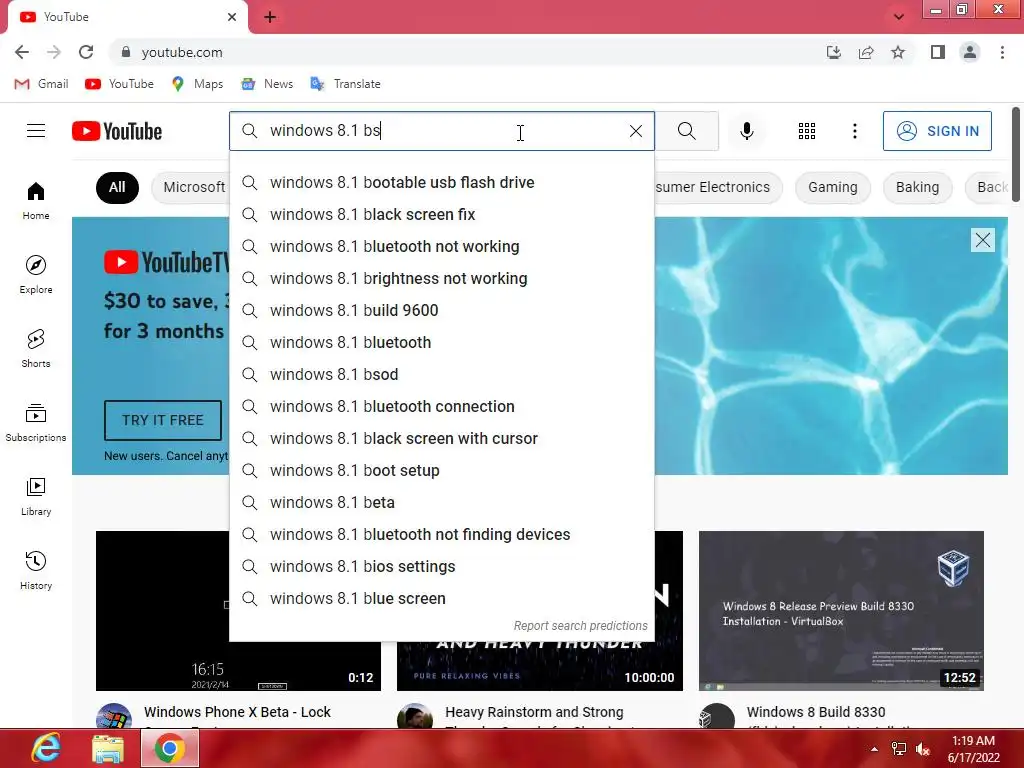This screenshot has height=768, width=1024.
Task: Open Explore in the sidebar
Action: coord(36,274)
